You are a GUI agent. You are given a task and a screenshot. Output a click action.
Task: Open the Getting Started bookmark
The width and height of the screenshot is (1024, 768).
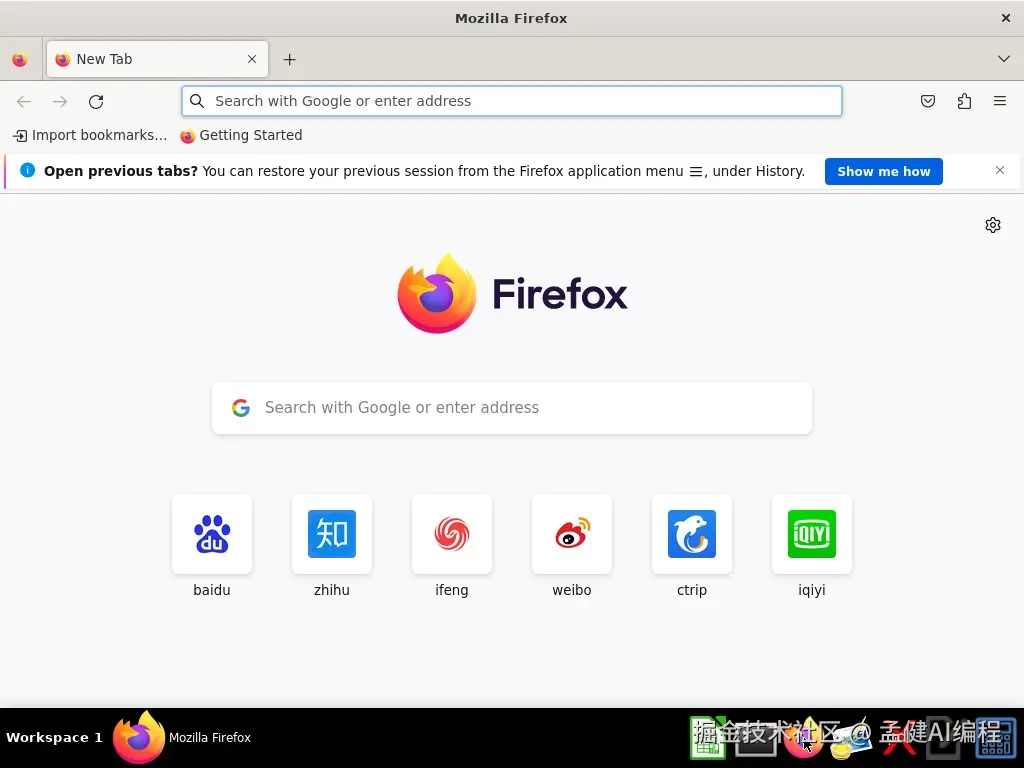[242, 135]
